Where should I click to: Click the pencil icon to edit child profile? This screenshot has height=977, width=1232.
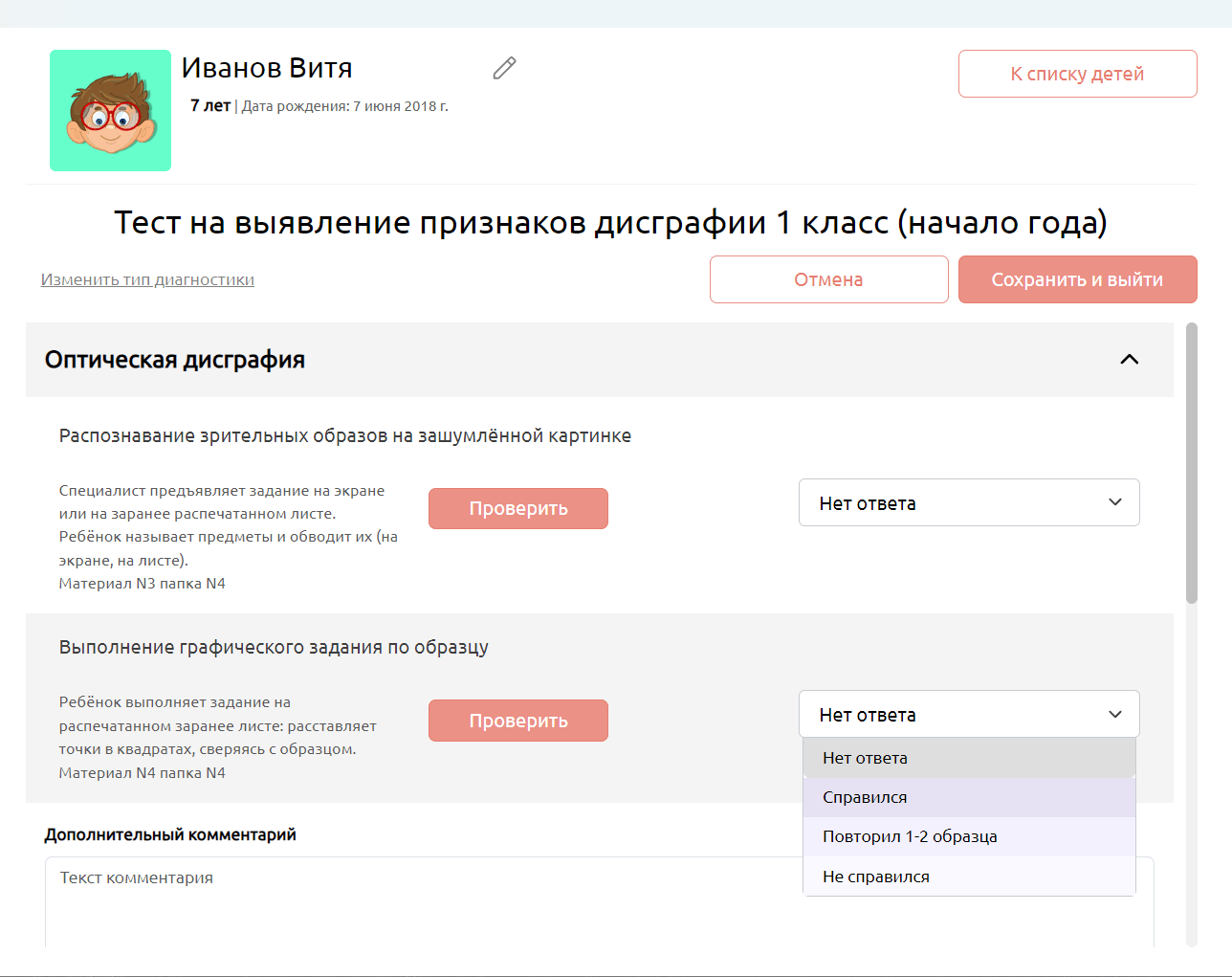[504, 68]
